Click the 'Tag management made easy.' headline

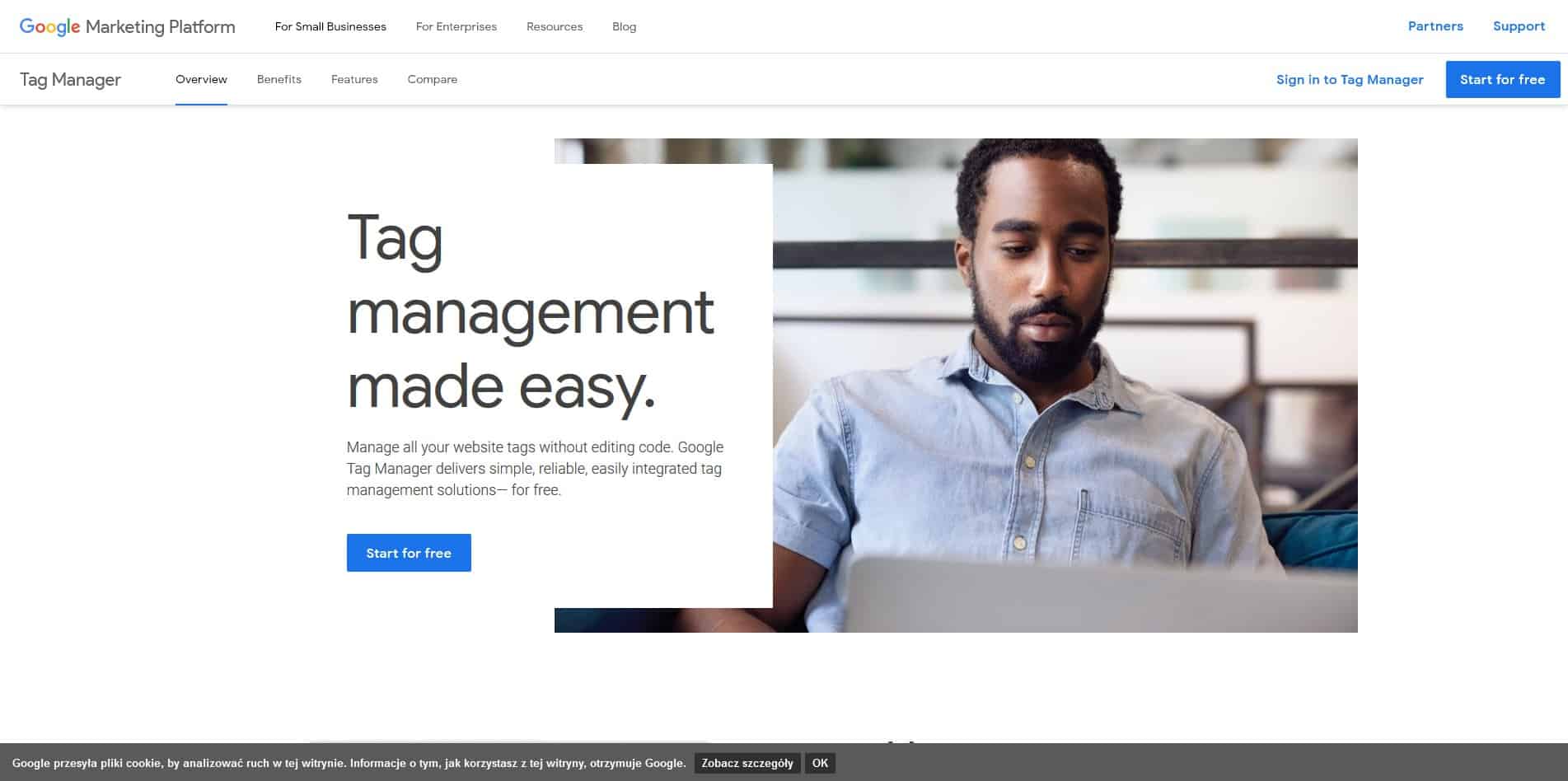(x=530, y=311)
